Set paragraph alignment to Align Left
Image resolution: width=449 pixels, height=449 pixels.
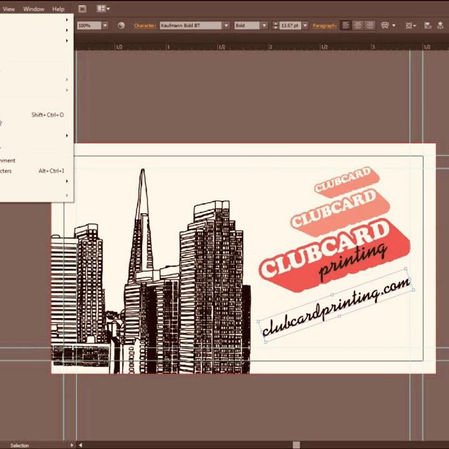pos(346,26)
